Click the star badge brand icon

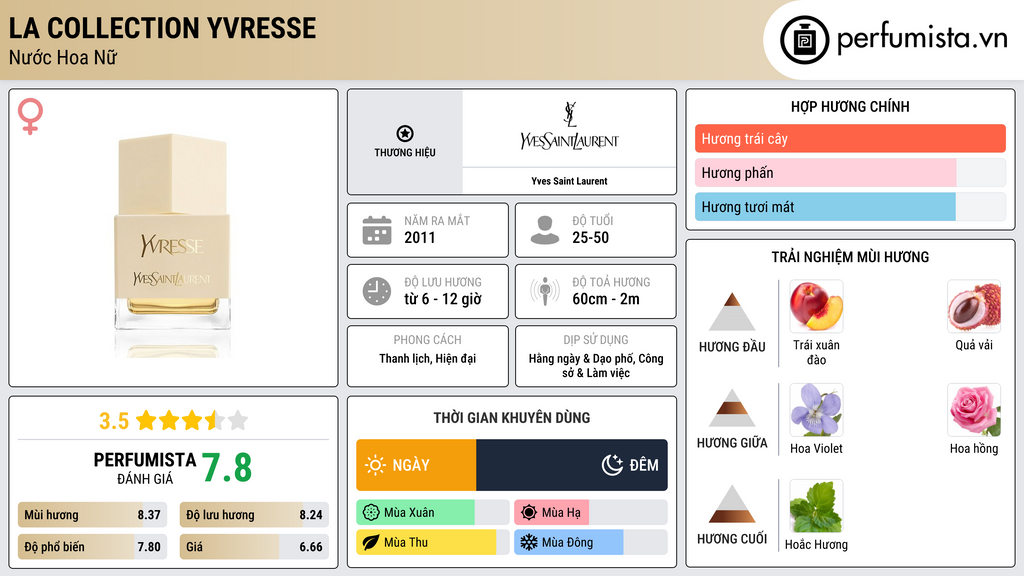(x=404, y=134)
